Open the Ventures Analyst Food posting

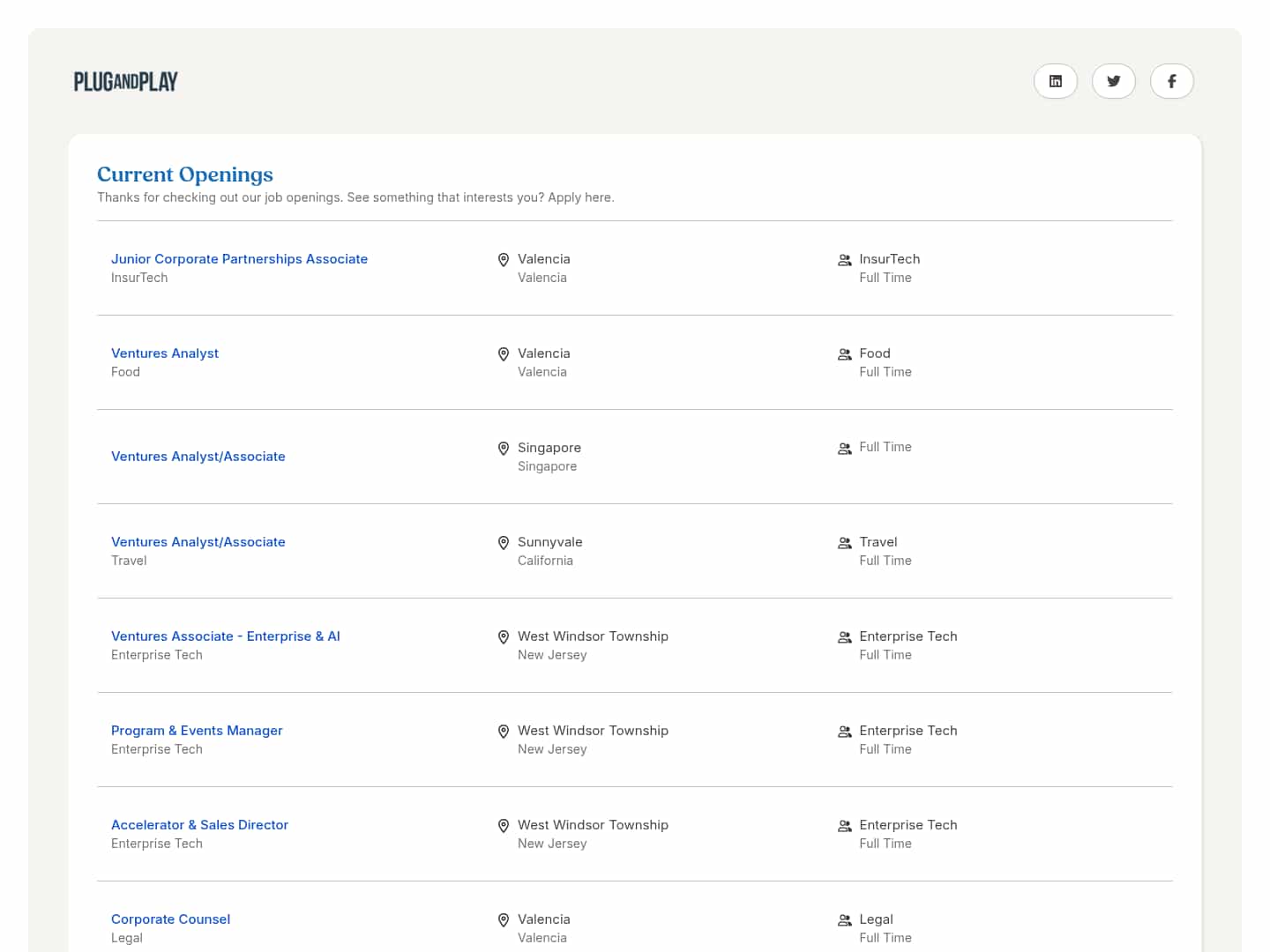(165, 353)
